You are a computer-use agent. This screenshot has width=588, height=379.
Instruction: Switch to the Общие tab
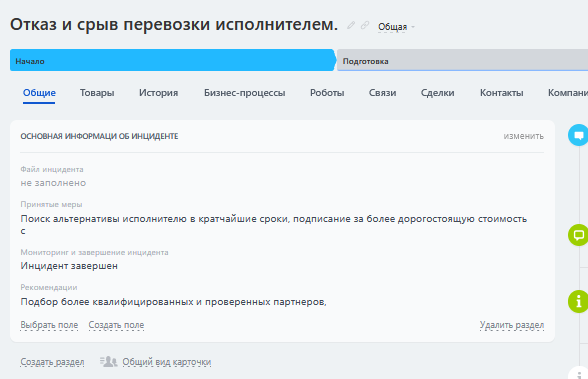tap(39, 93)
